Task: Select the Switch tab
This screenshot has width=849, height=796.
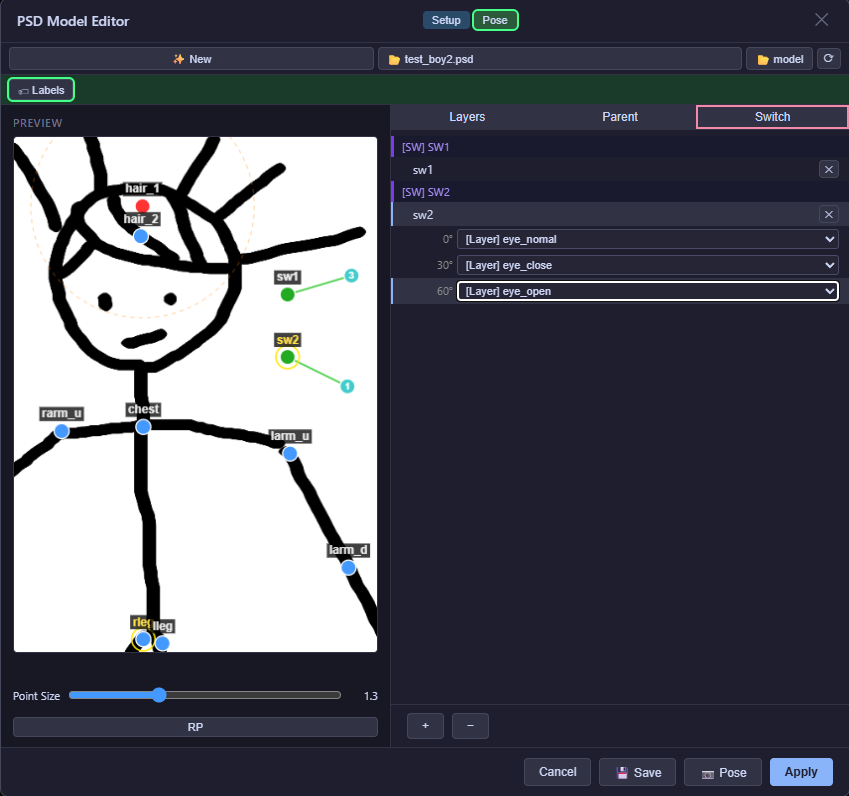Action: 772,117
